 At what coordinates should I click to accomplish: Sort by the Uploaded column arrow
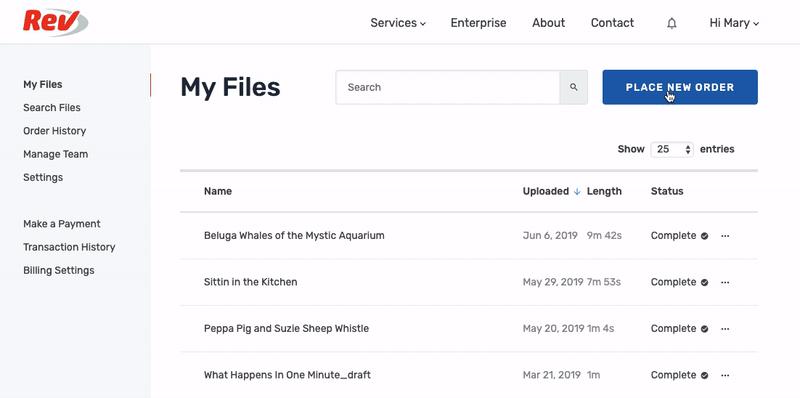click(x=577, y=191)
